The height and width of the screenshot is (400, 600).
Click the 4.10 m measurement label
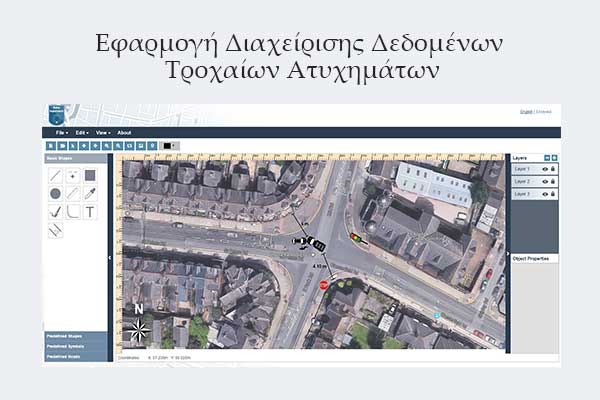(x=320, y=266)
